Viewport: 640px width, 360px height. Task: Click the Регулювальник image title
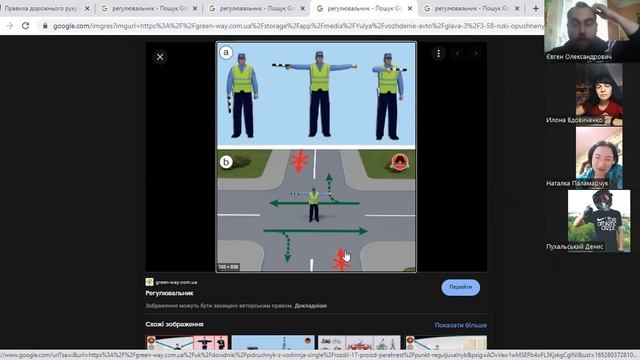tap(169, 293)
